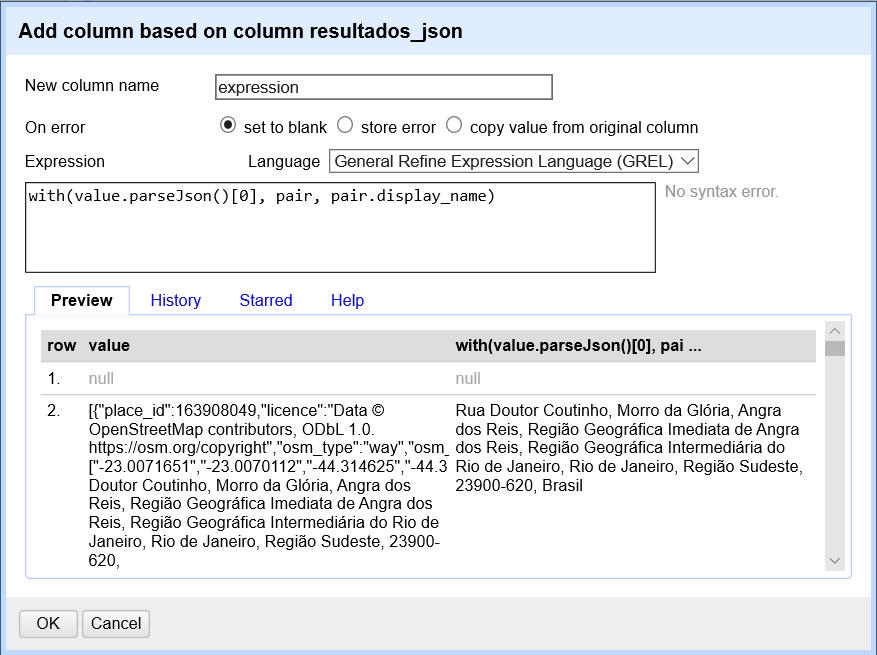The image size is (877, 655).
Task: Click the preview scrollbar down arrow
Action: pos(835,561)
